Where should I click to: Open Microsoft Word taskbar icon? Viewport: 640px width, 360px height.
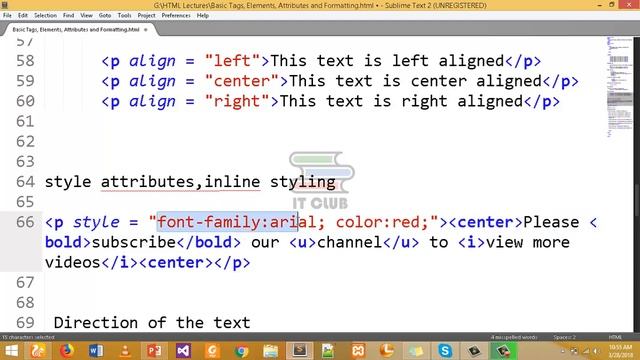(x=96, y=351)
